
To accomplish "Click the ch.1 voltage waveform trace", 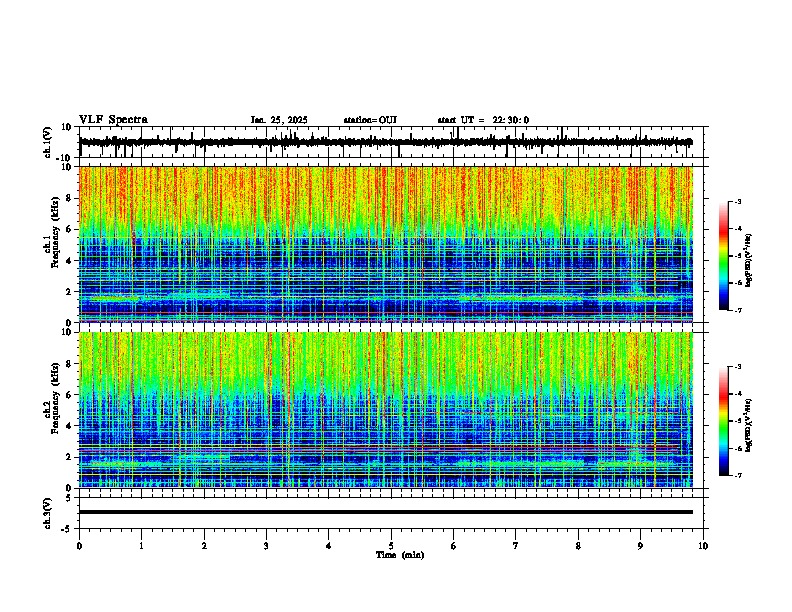I will click(x=385, y=142).
